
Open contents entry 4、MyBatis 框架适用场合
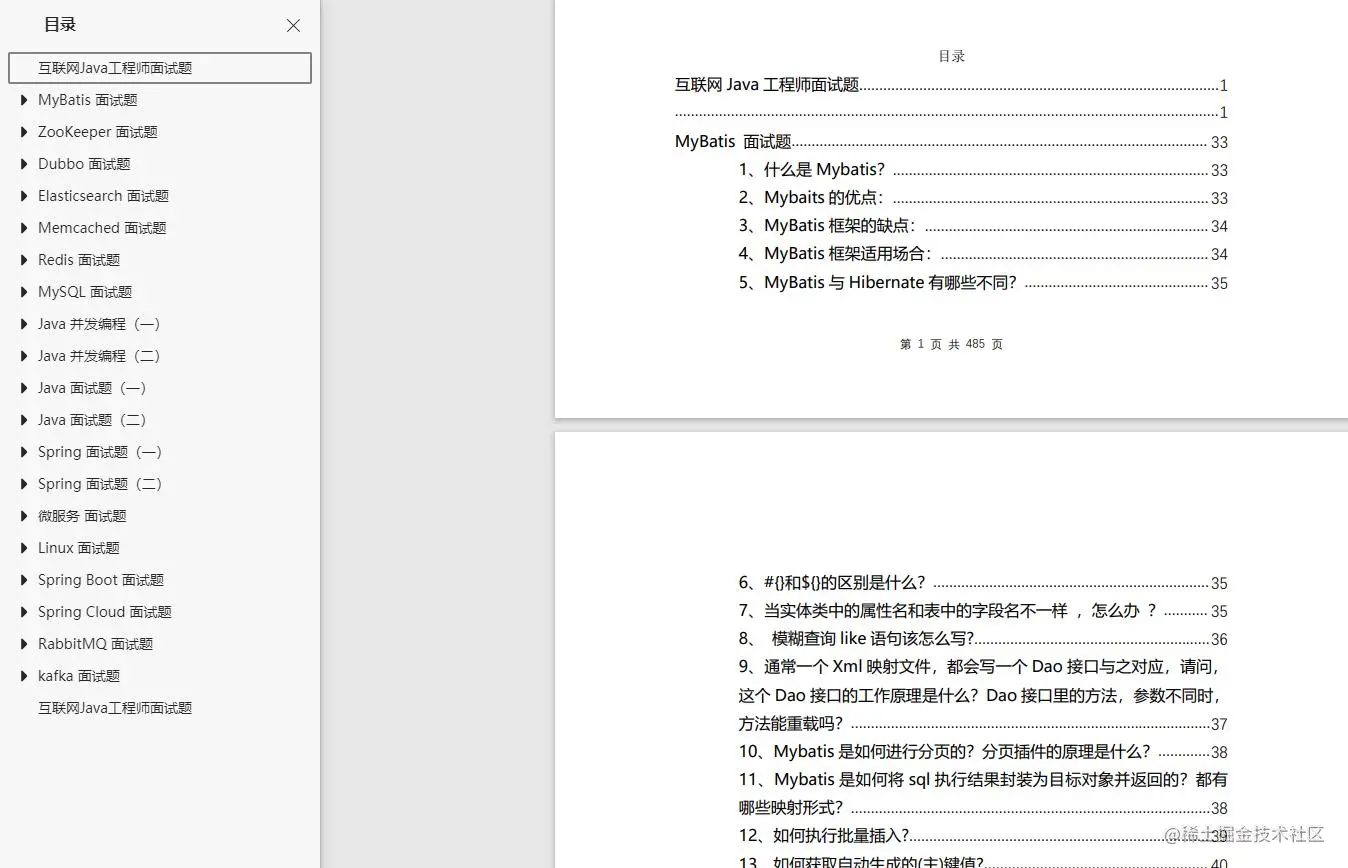point(983,254)
